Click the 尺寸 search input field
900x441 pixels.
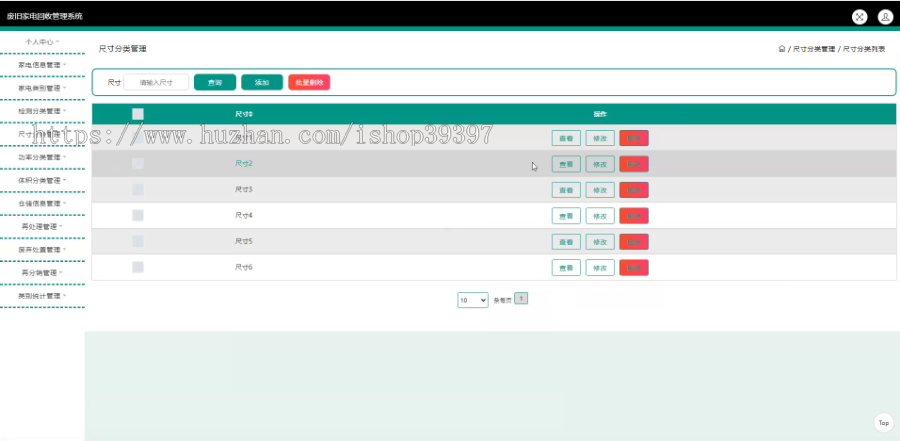click(x=156, y=82)
